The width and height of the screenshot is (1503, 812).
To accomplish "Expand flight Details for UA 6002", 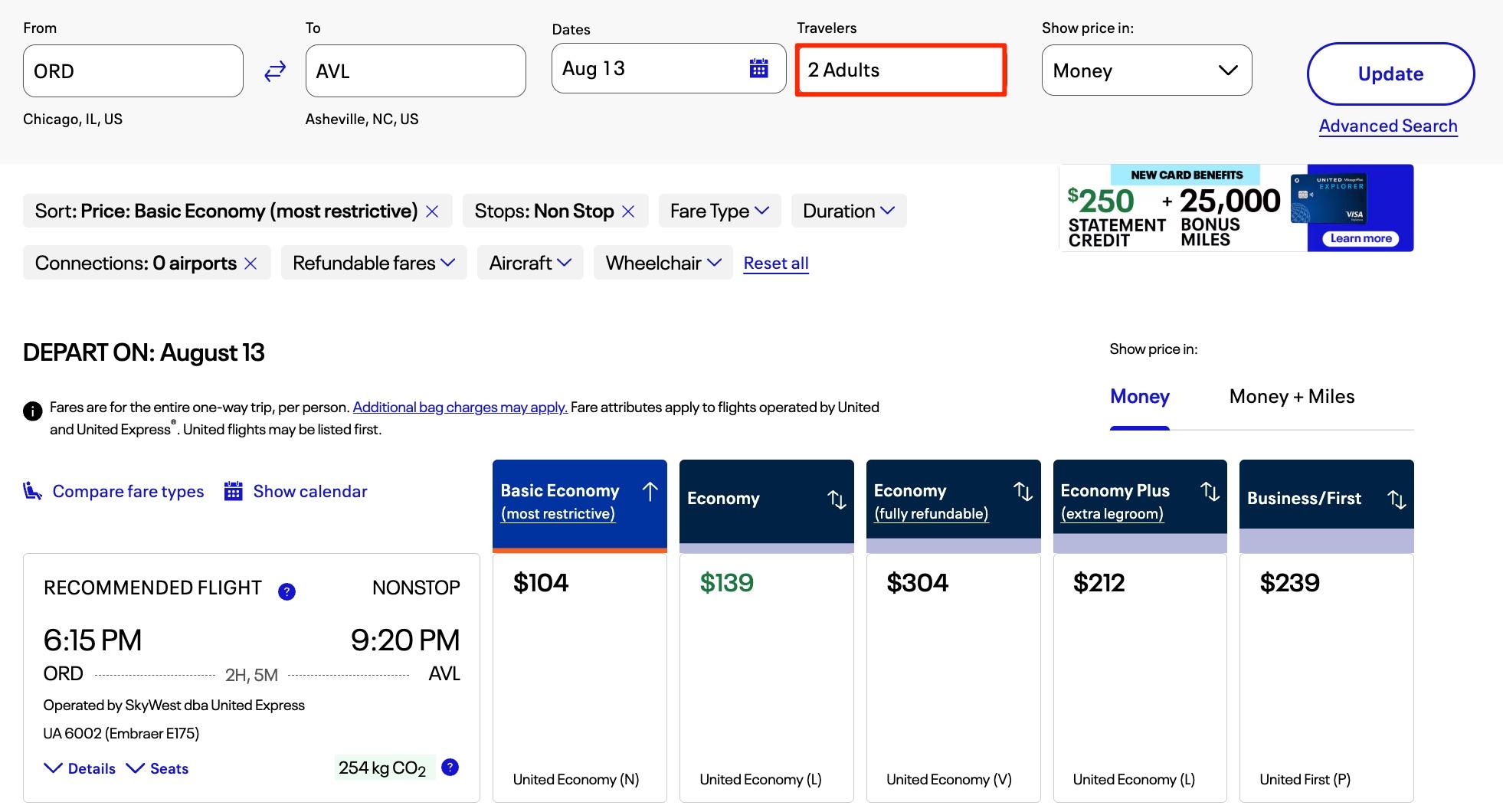I will tap(80, 768).
